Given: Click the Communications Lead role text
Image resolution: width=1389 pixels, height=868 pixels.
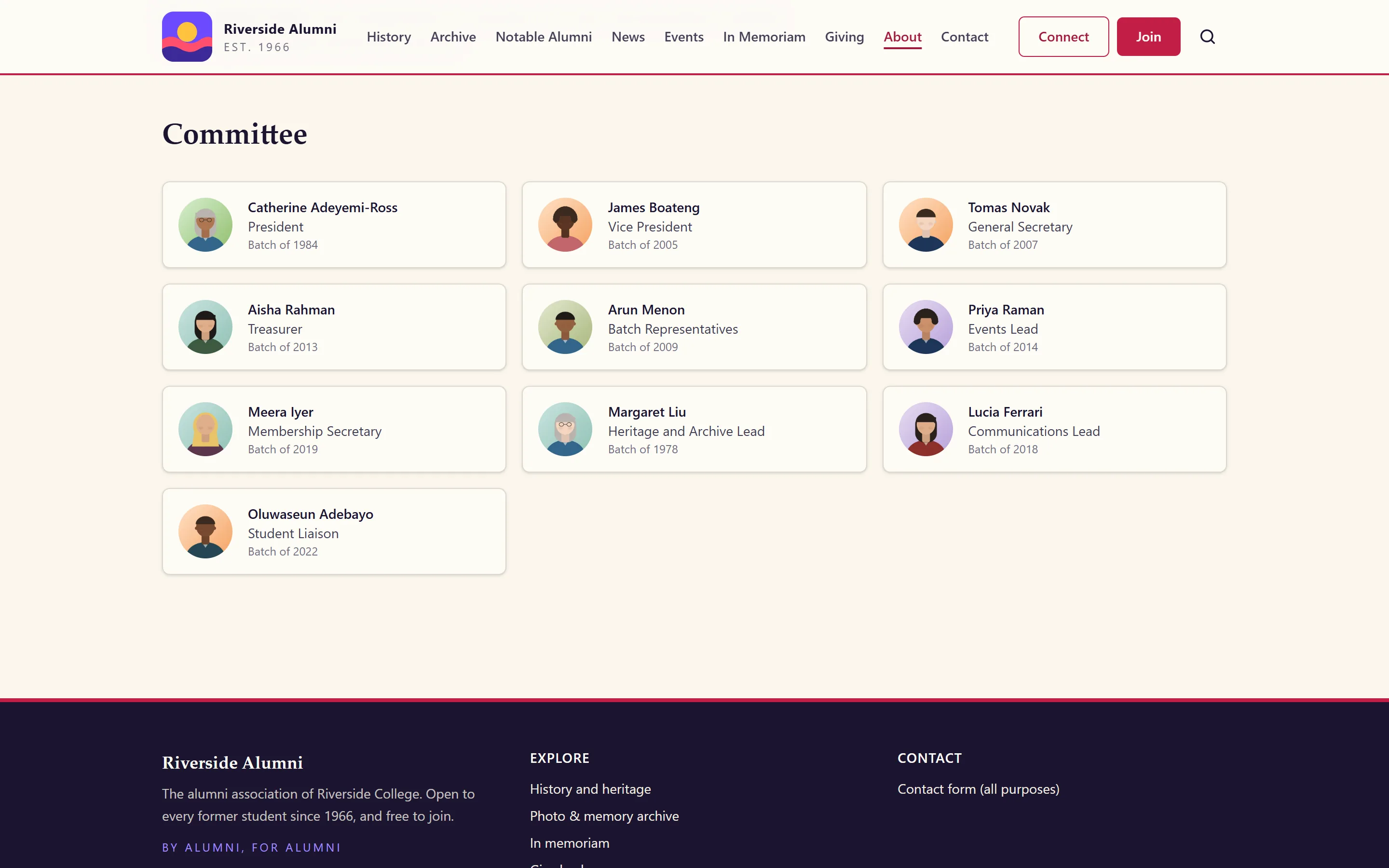Looking at the screenshot, I should coord(1034,431).
